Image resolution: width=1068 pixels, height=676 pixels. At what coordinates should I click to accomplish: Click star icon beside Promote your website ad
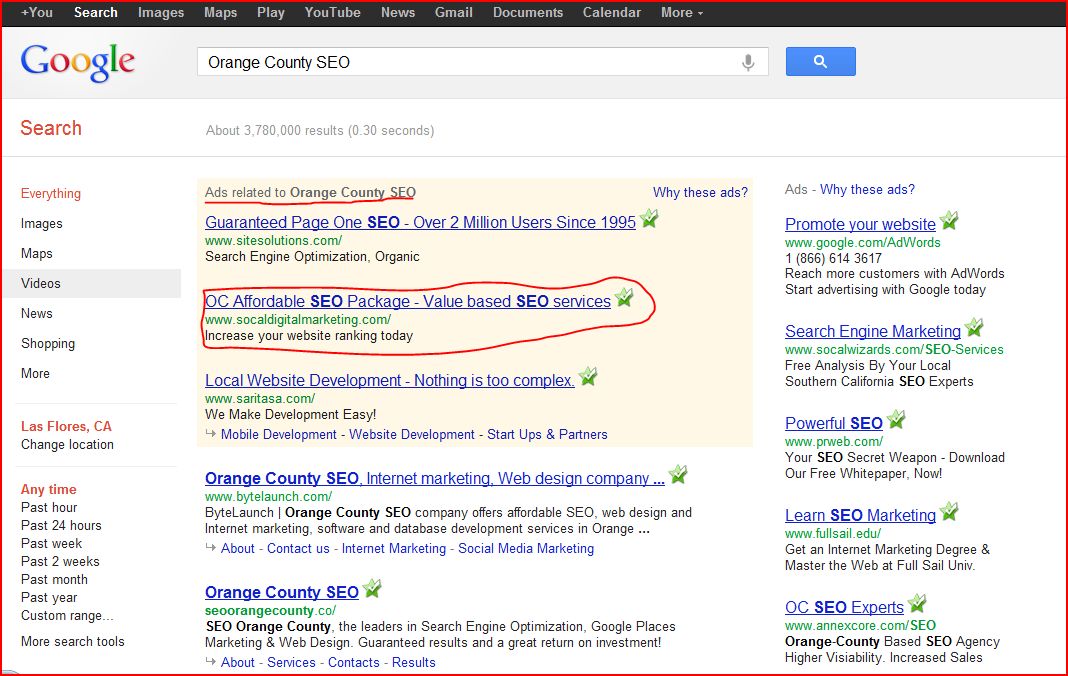point(949,221)
